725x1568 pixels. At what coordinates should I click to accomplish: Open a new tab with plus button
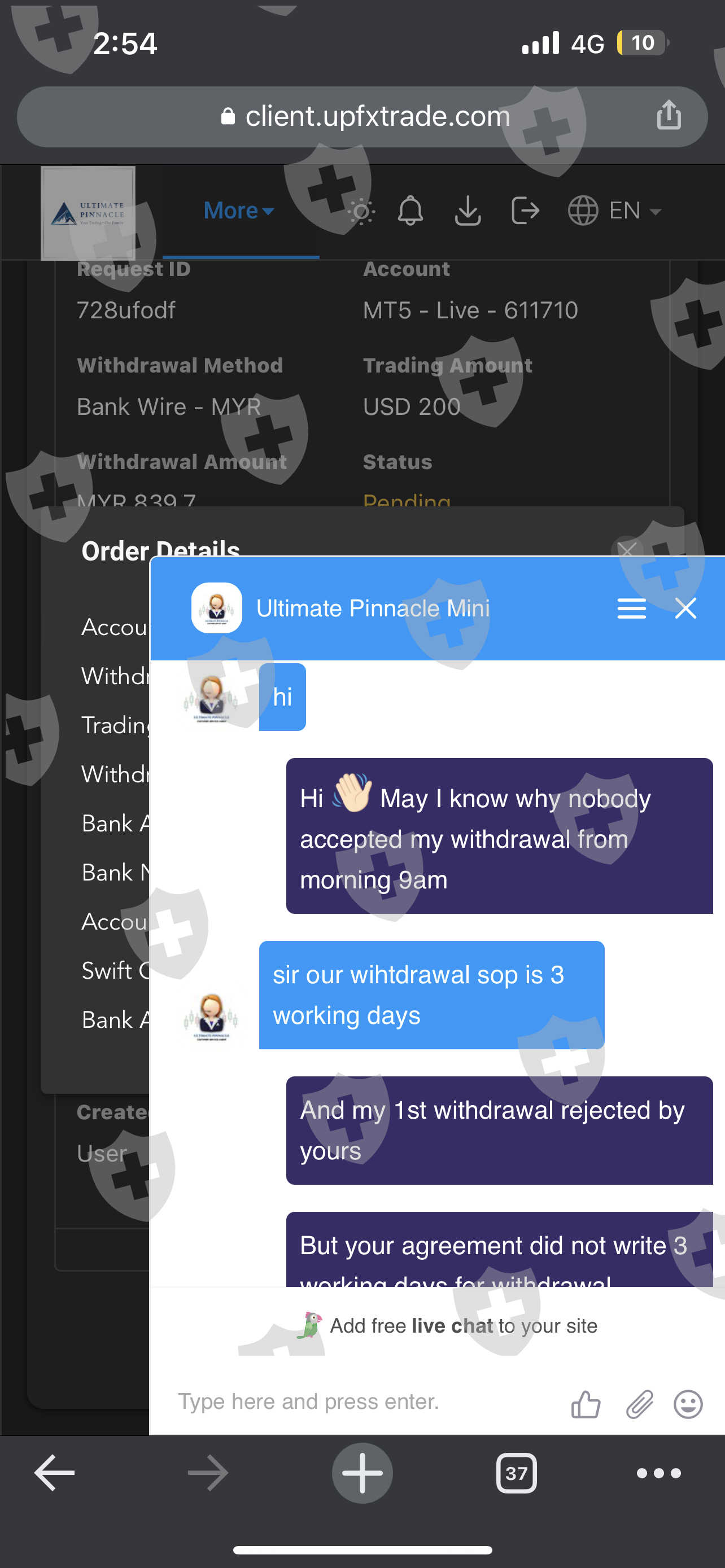[362, 1473]
